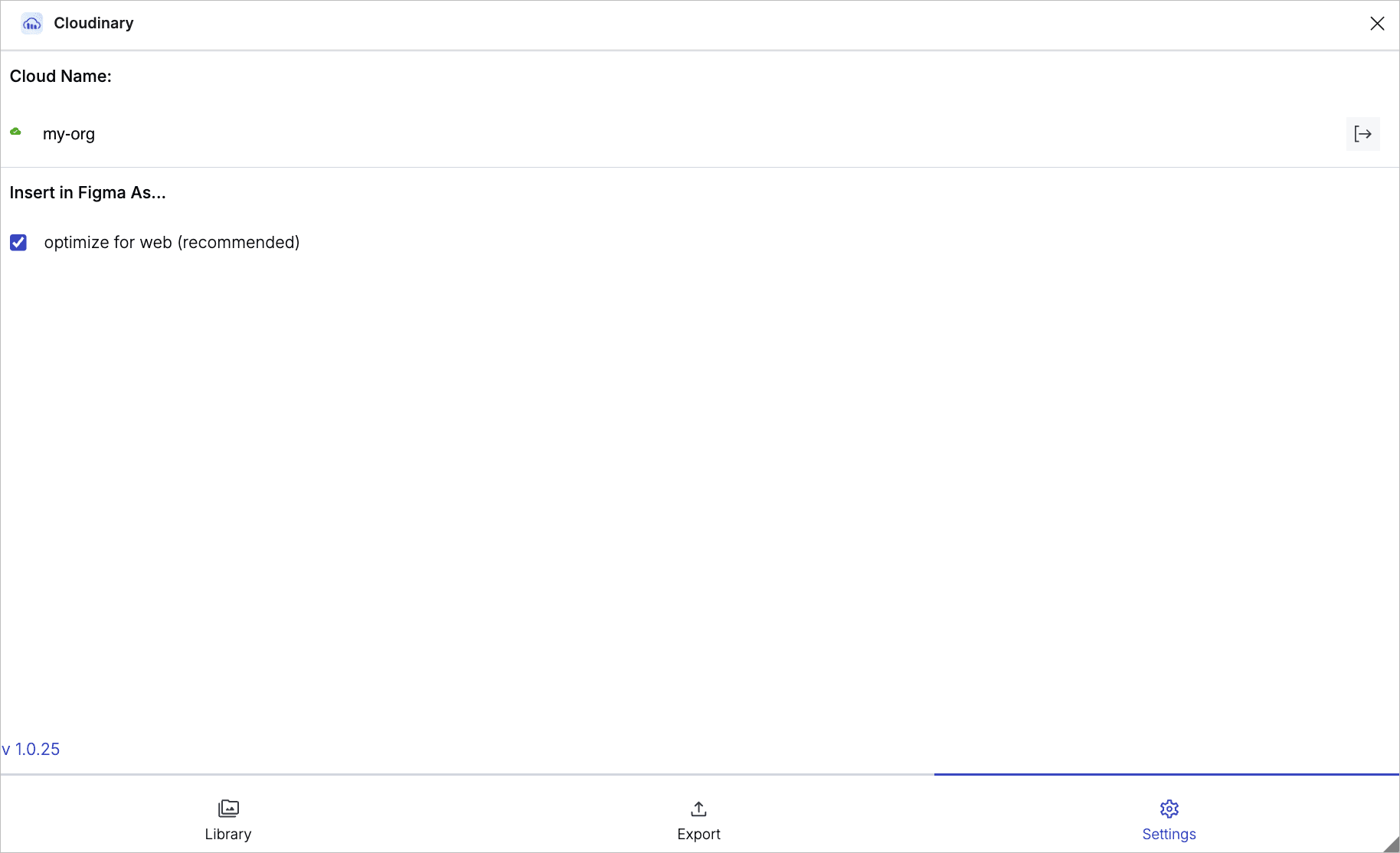Viewport: 1400px width, 853px height.
Task: Open the v 1.0.25 version link
Action: tap(31, 749)
